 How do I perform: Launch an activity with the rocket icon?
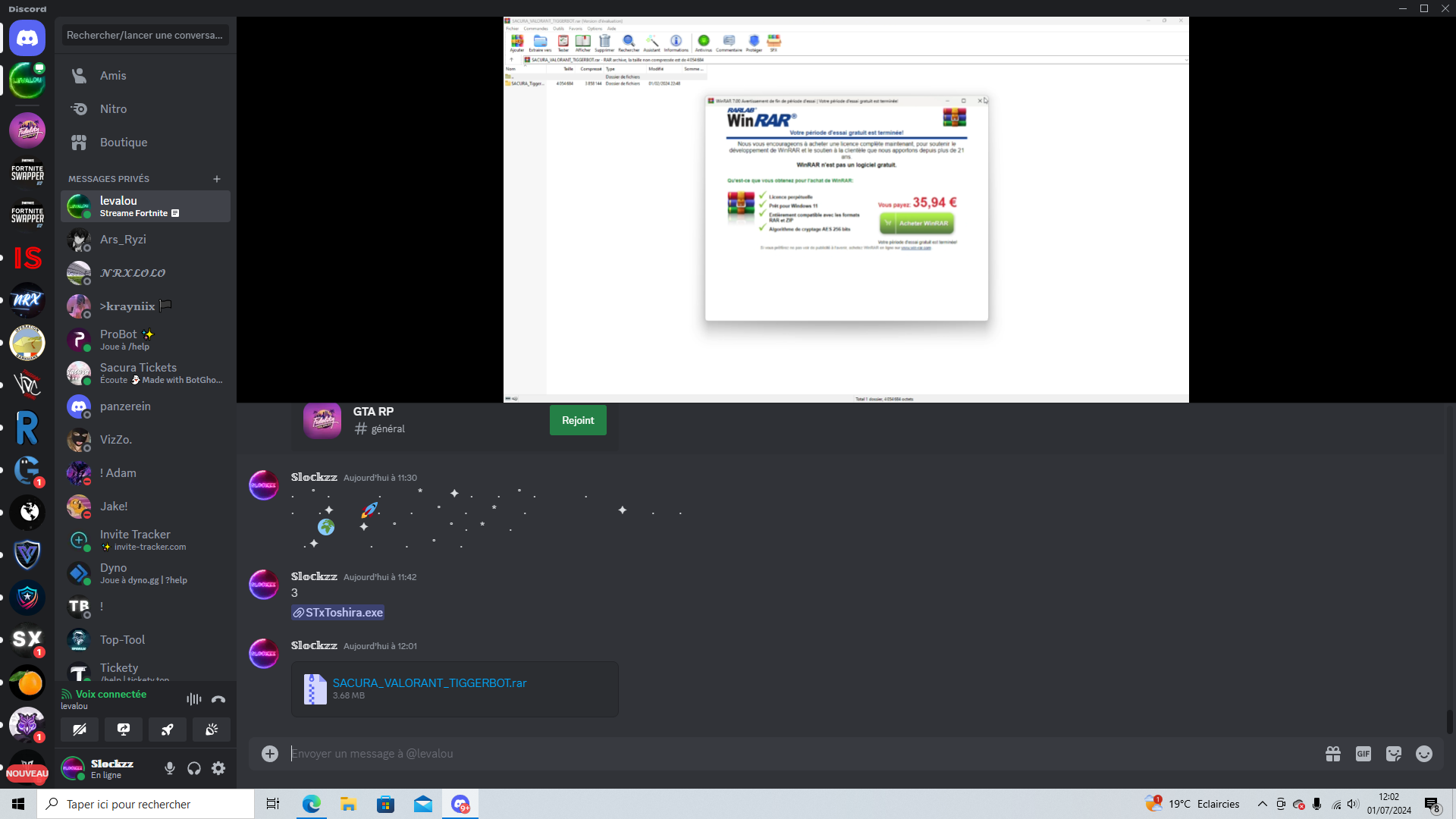pyautogui.click(x=168, y=730)
